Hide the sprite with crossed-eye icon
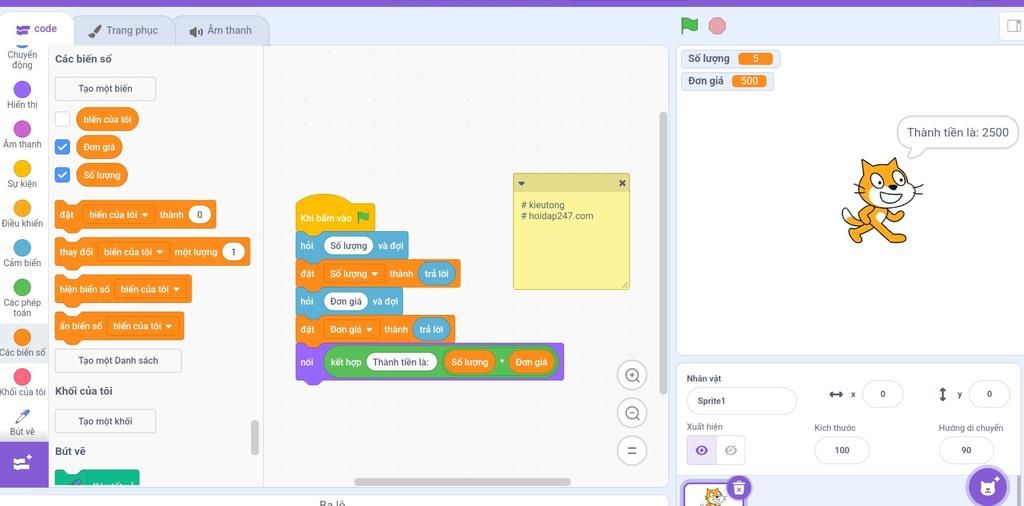 (731, 450)
